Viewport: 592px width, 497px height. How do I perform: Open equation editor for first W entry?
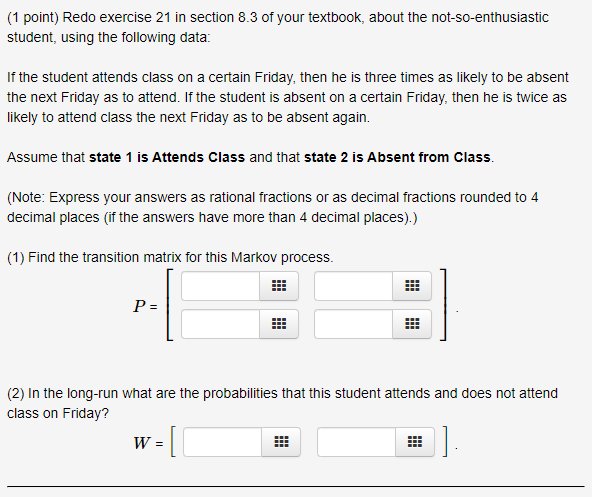point(281,442)
